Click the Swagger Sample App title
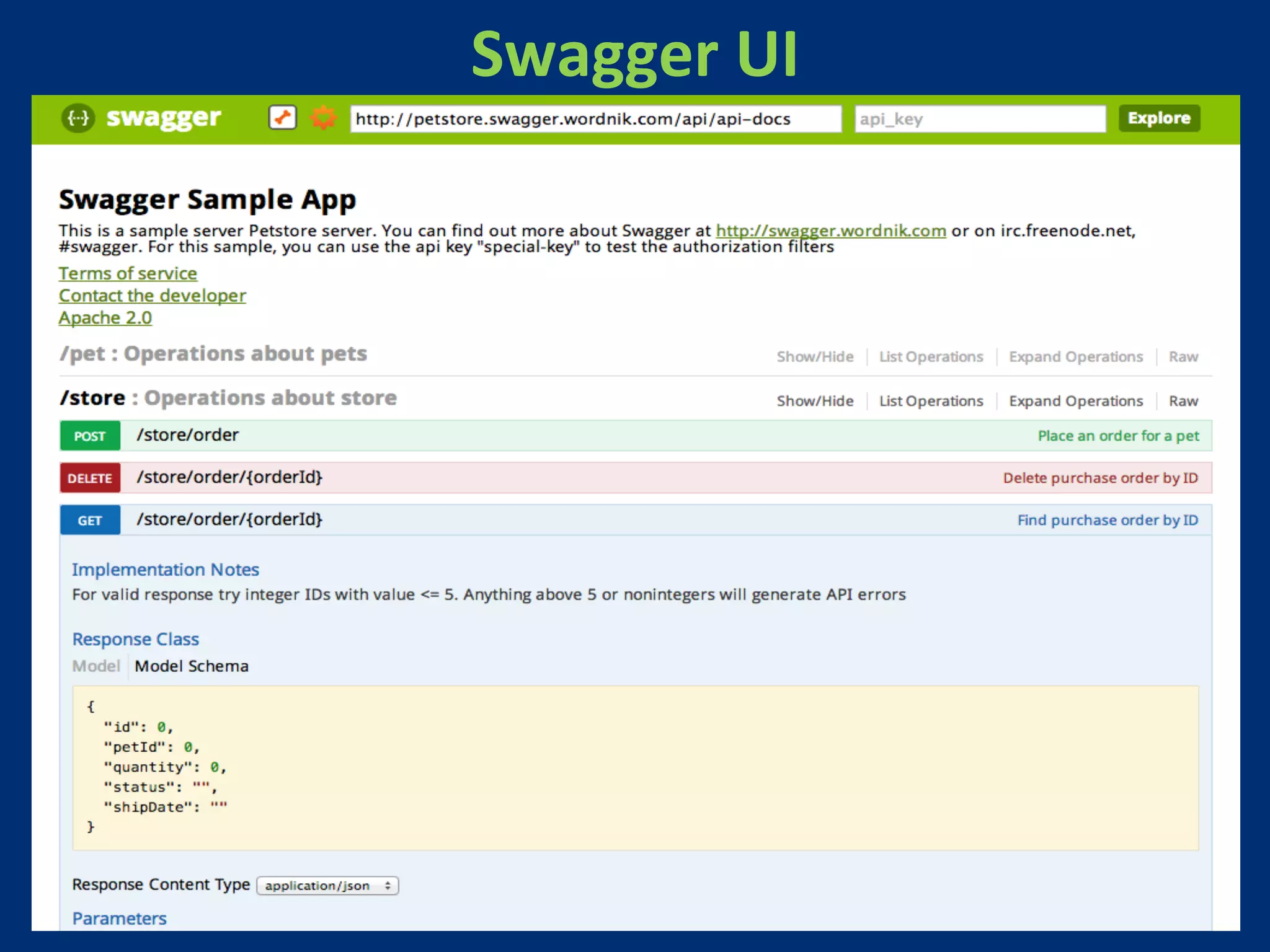Screen dimensions: 1270x952 208,200
